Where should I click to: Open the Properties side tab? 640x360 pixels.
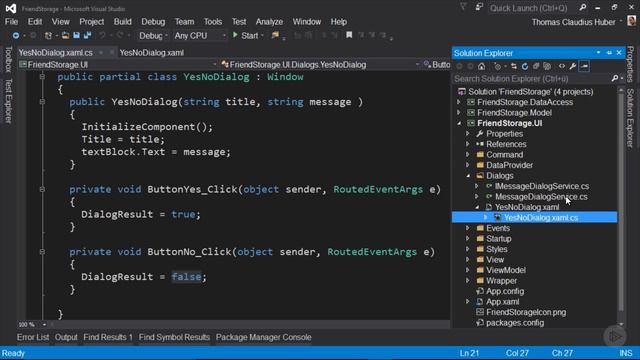pos(631,64)
